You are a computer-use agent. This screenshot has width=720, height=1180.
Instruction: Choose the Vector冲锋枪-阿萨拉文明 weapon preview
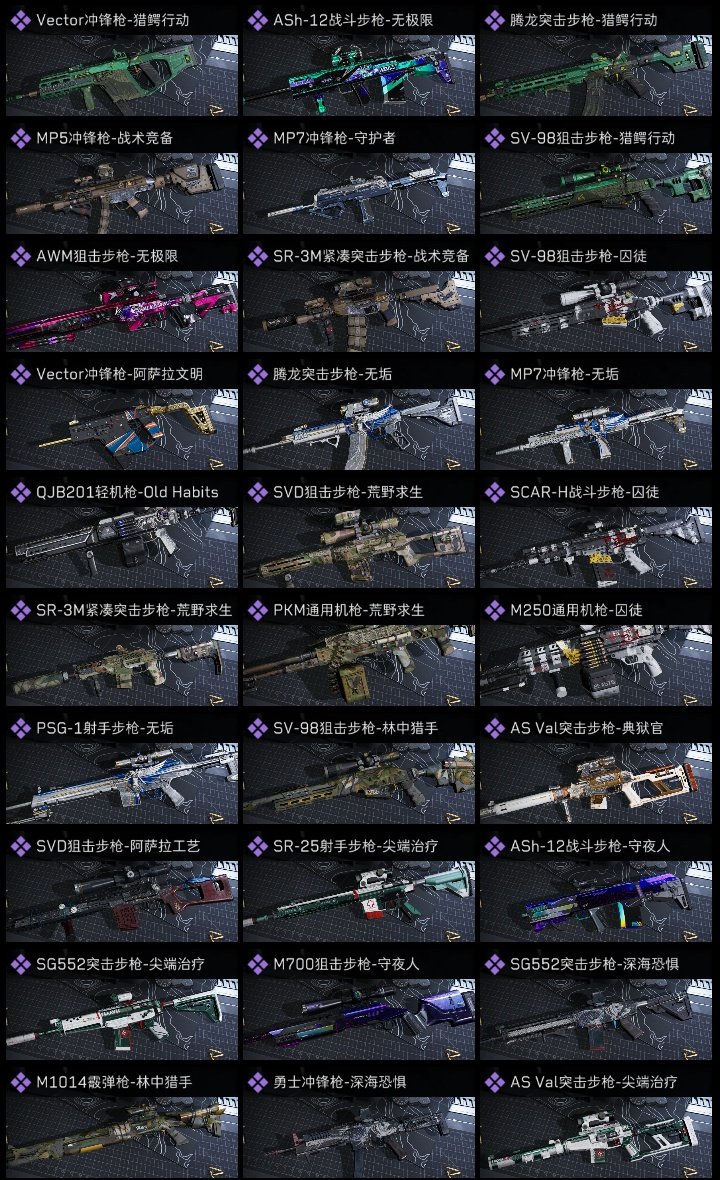122,430
